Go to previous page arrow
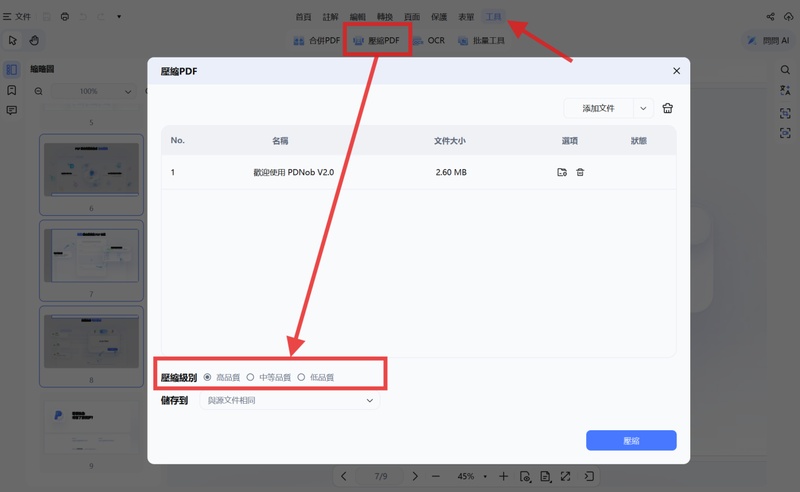 344,476
